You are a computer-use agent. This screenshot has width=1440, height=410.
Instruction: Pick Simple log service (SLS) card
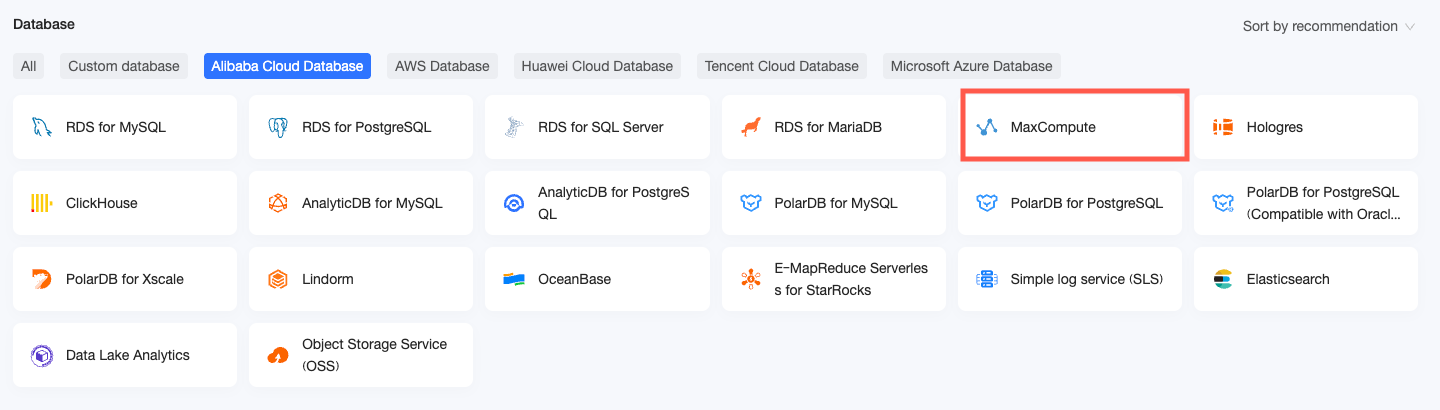point(1069,279)
